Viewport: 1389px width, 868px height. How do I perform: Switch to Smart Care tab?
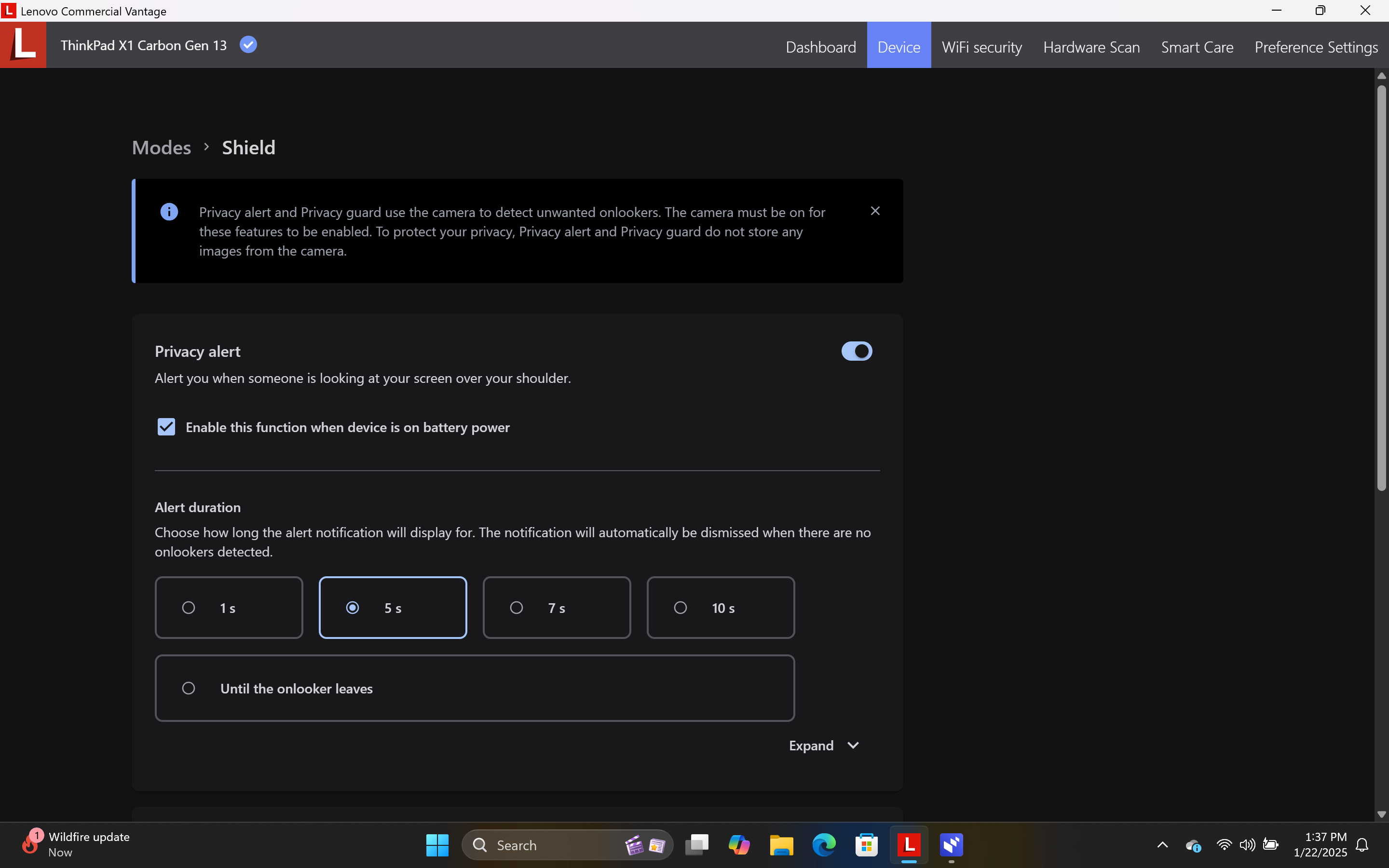click(x=1197, y=46)
